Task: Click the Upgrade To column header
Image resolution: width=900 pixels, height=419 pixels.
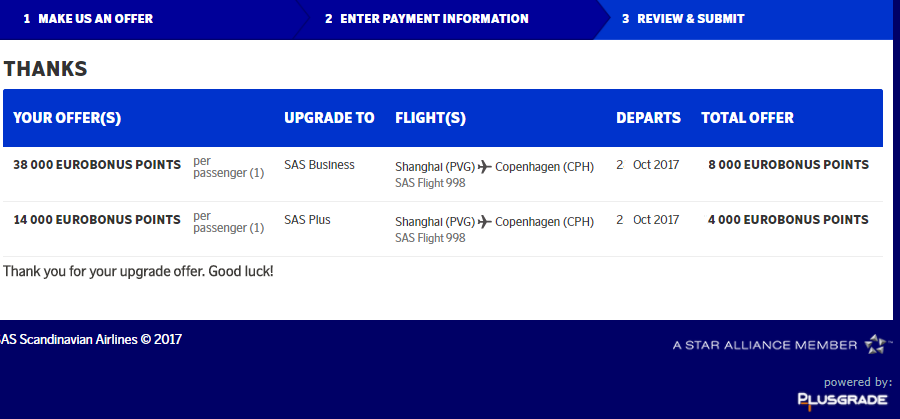Action: (x=329, y=118)
